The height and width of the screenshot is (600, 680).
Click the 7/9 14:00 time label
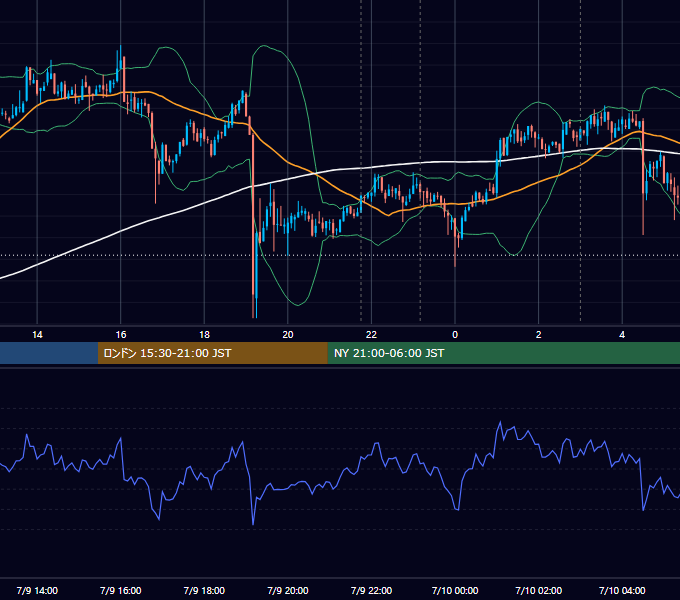coord(37,590)
